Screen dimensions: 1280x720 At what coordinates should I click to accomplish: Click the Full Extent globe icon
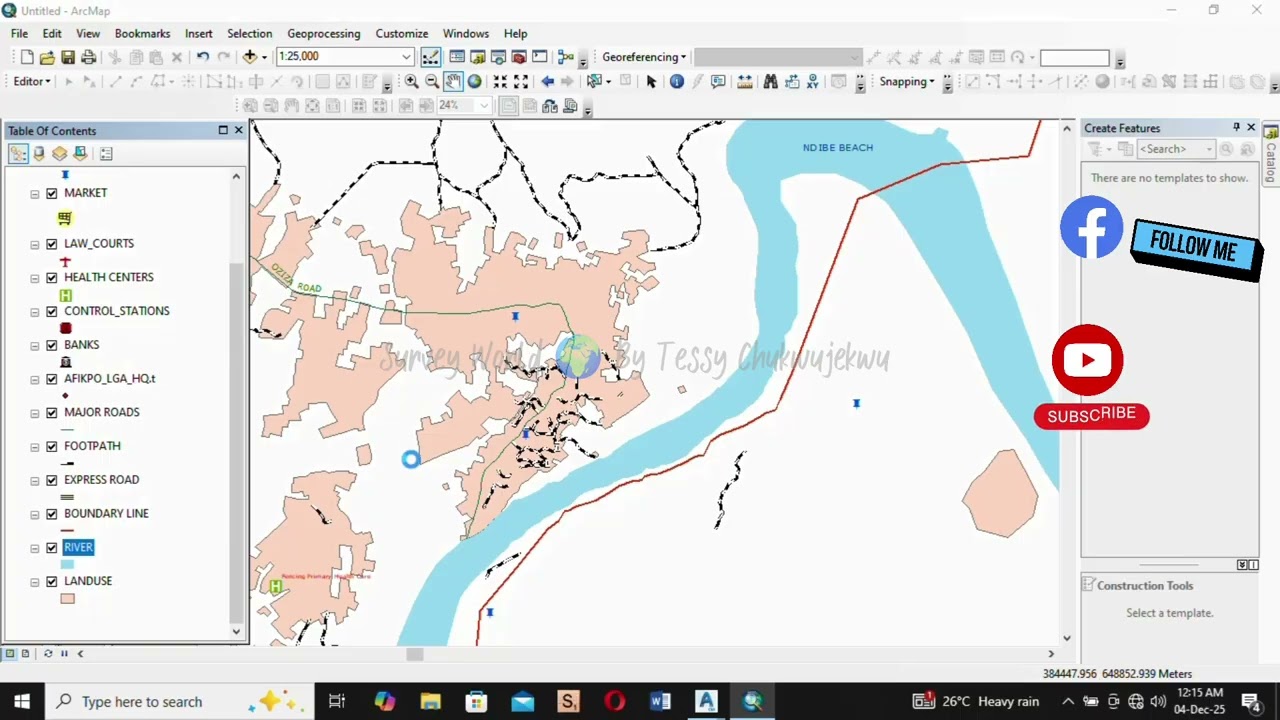tap(474, 82)
